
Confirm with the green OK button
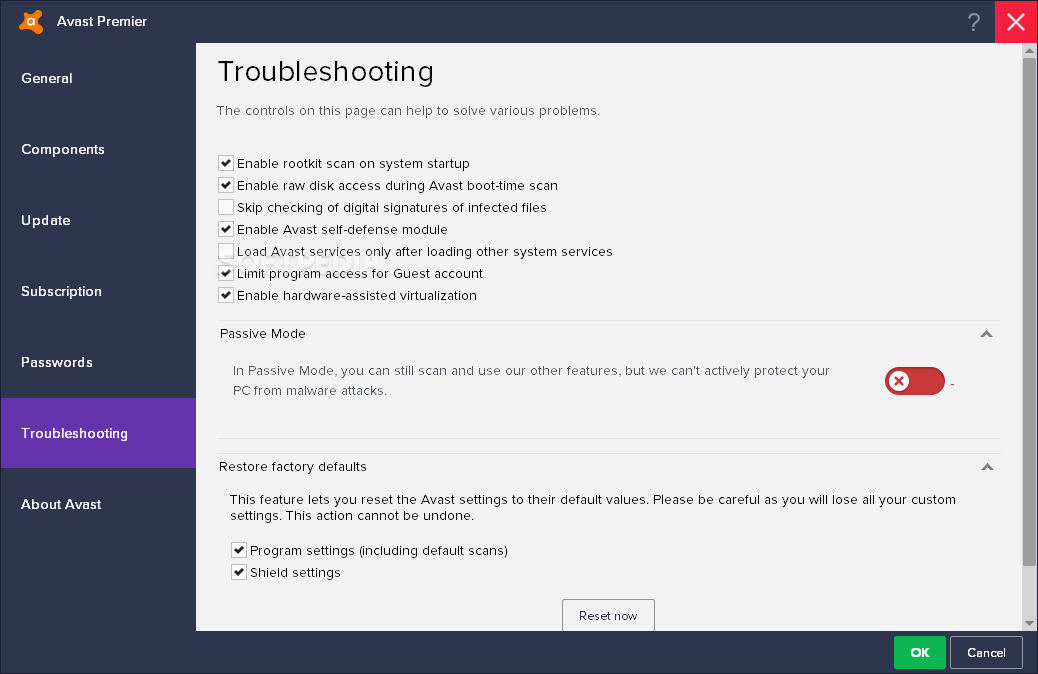[x=920, y=652]
